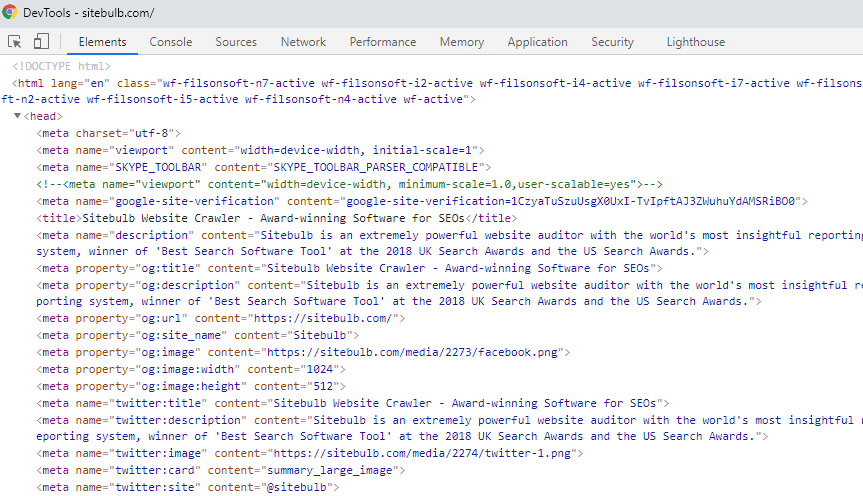Select the twitter:card meta tag
863x496 pixels.
coord(221,471)
